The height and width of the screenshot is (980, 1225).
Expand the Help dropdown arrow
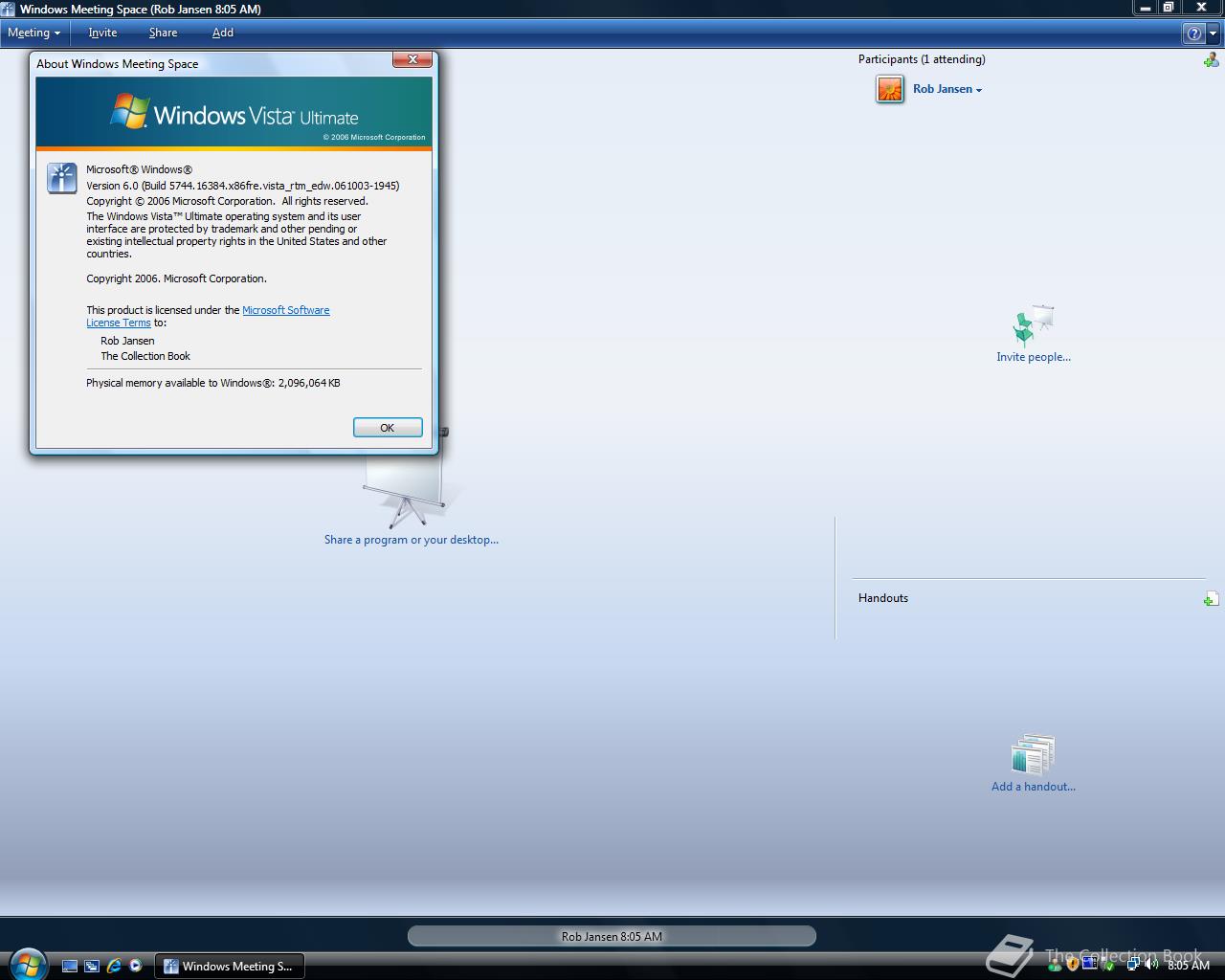[1214, 33]
